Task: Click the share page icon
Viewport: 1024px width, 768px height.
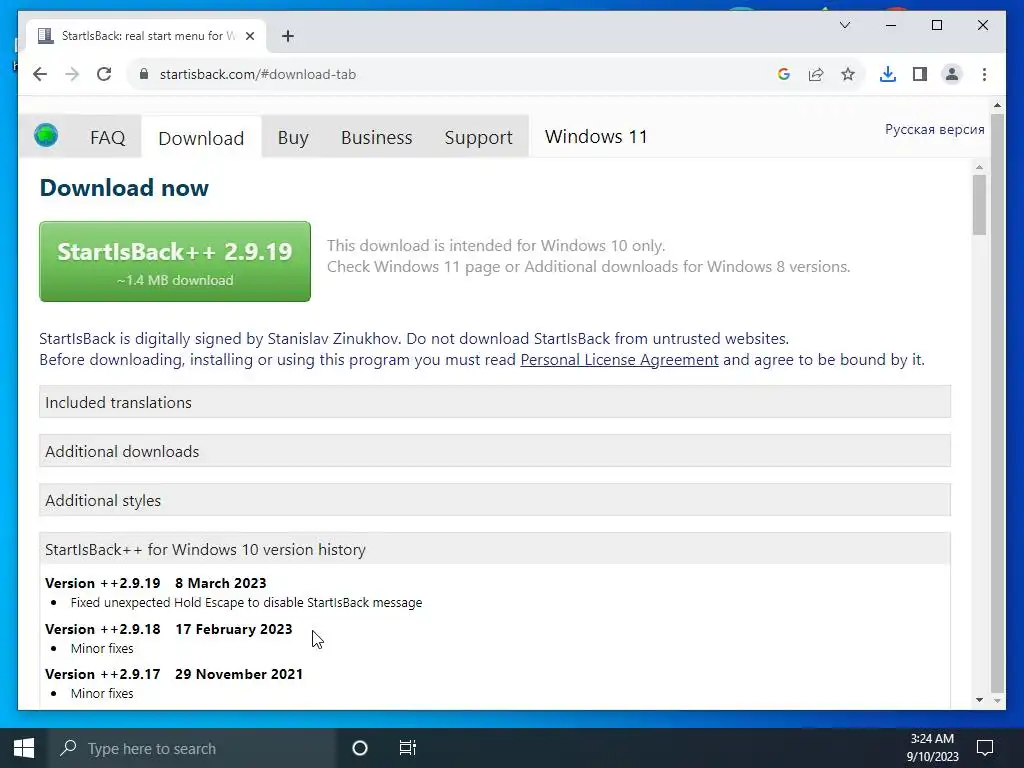Action: 816,74
